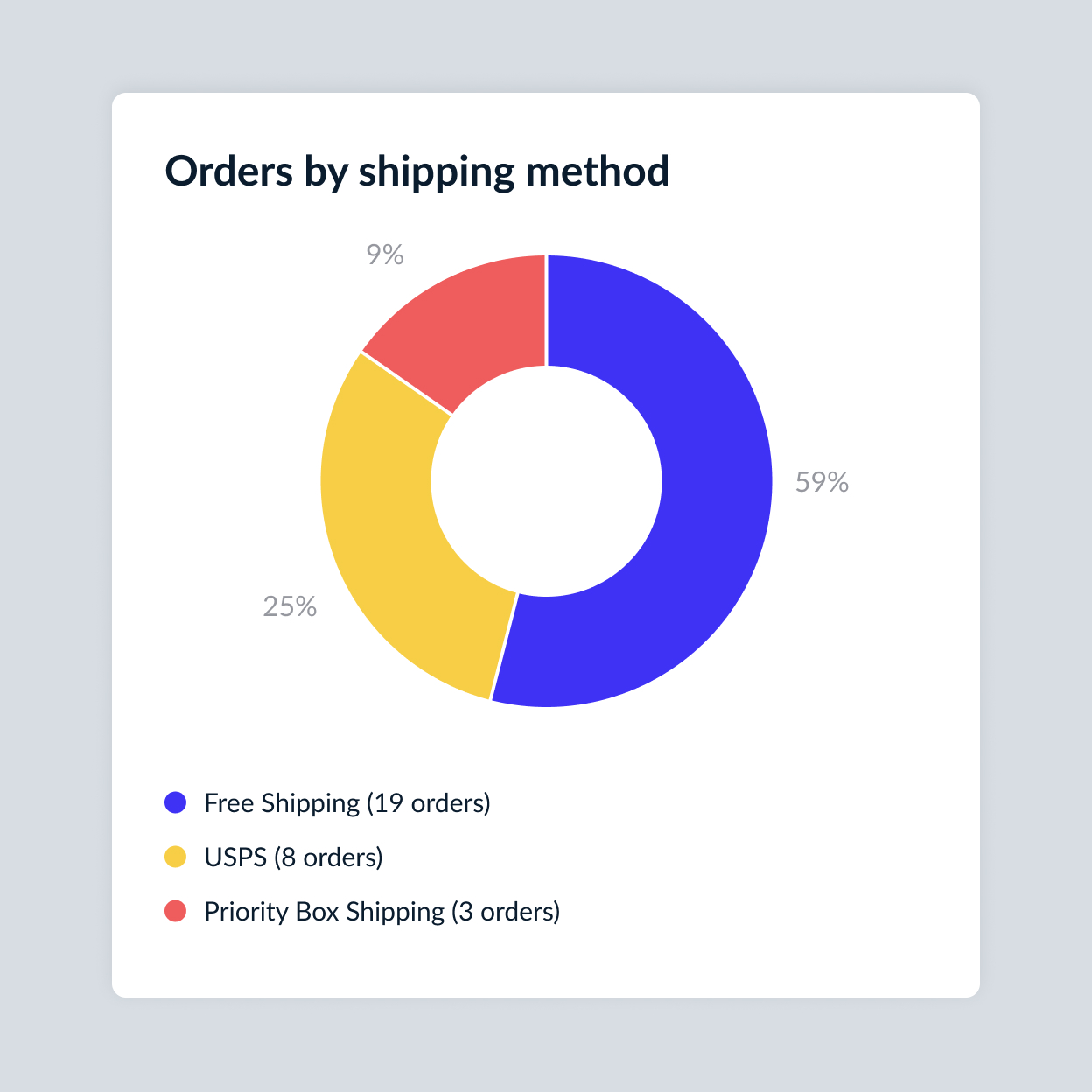Click the "(3 orders)" count in legend
This screenshot has width=1092, height=1092.
click(506, 911)
